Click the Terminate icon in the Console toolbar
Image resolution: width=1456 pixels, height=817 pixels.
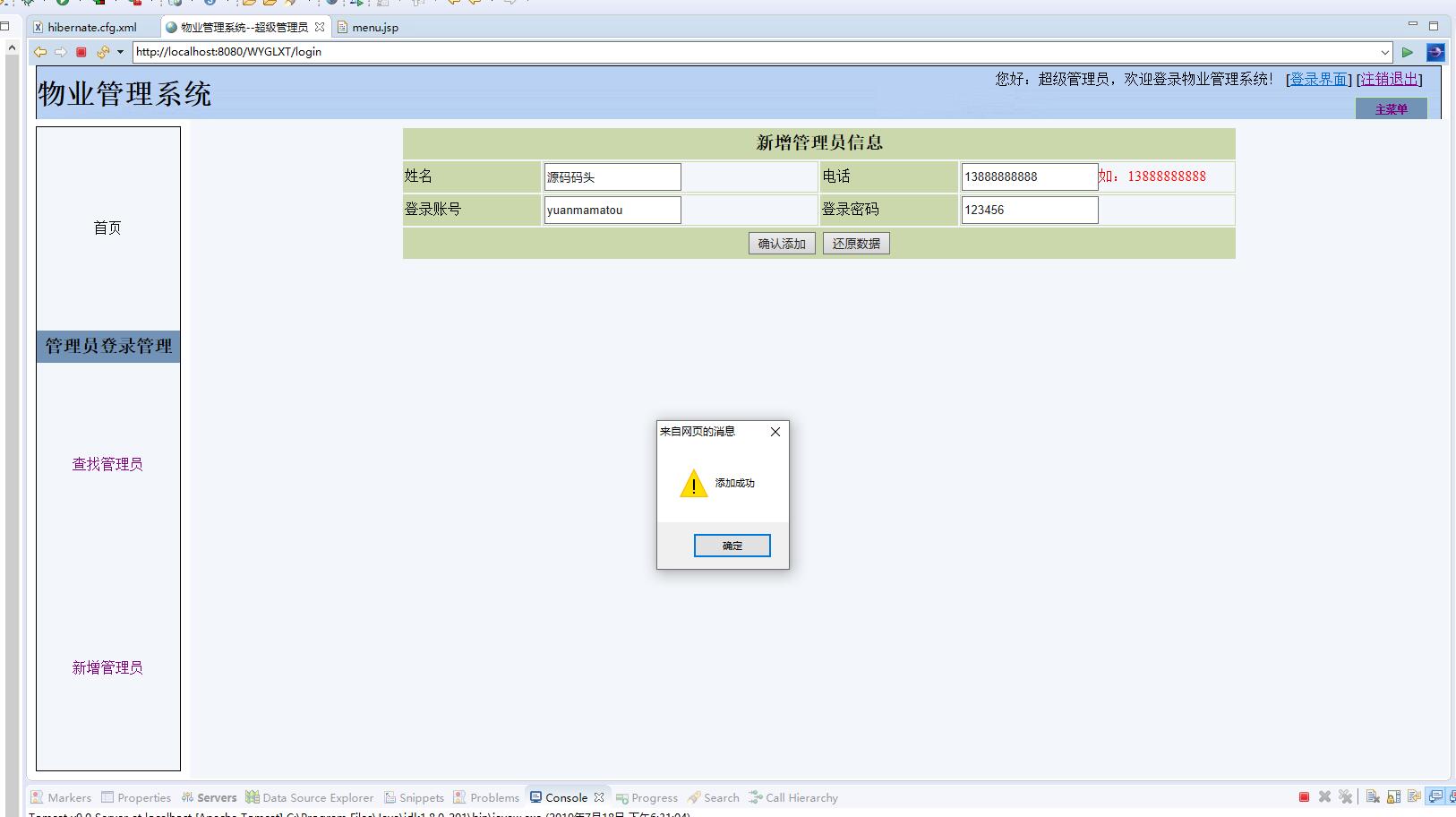coord(1303,795)
